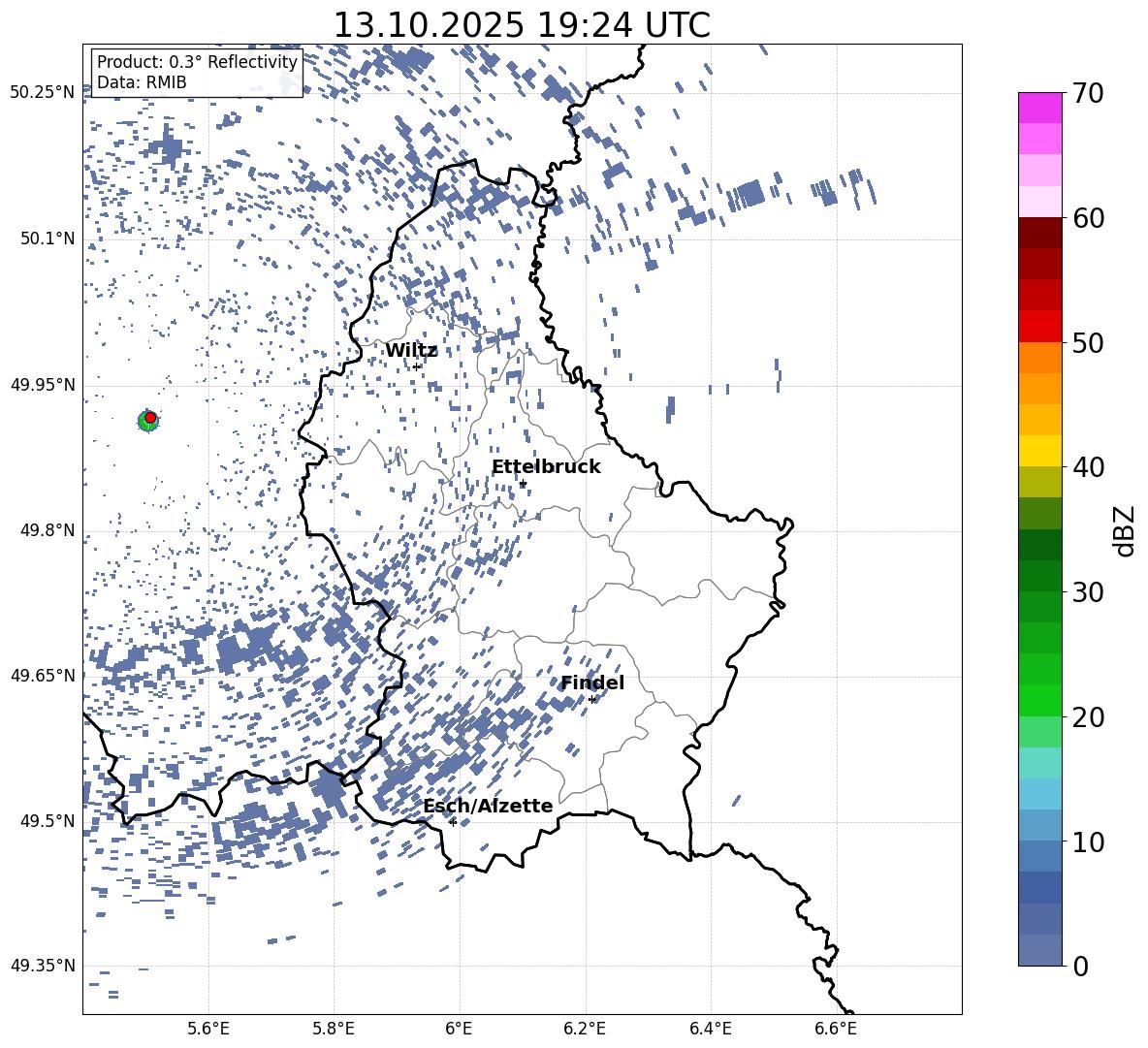Click the magenta top colorbar segment
This screenshot has width=1148, height=1048.
coord(1039,108)
